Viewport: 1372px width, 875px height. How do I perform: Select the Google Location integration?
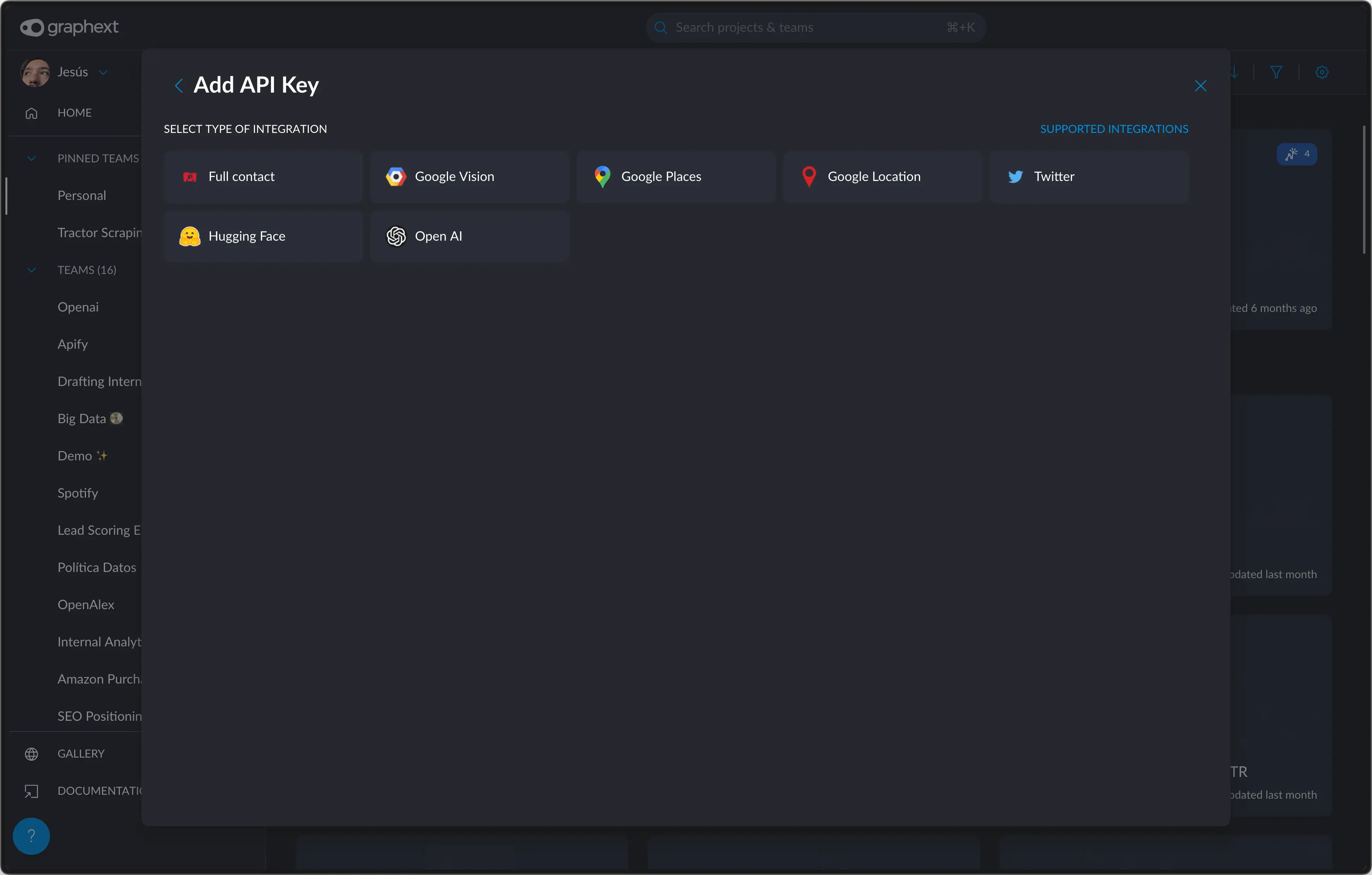(882, 177)
